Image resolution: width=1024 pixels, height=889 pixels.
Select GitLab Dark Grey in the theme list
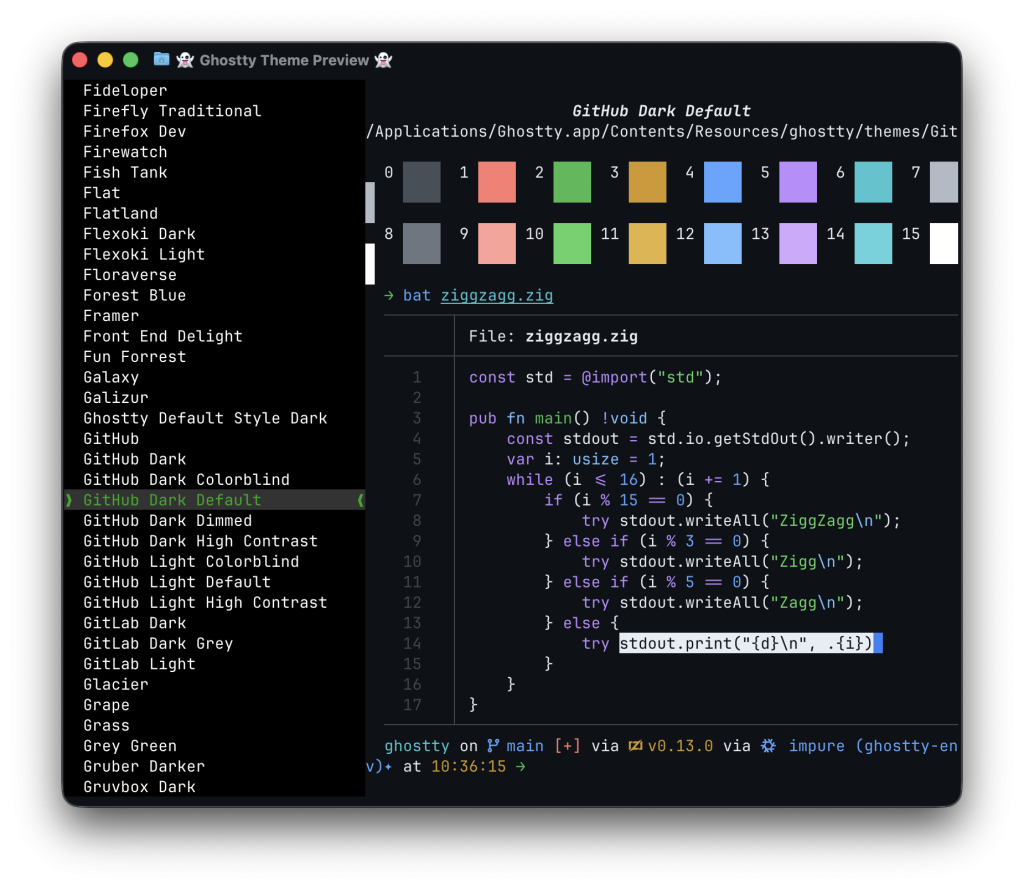pyautogui.click(x=158, y=644)
